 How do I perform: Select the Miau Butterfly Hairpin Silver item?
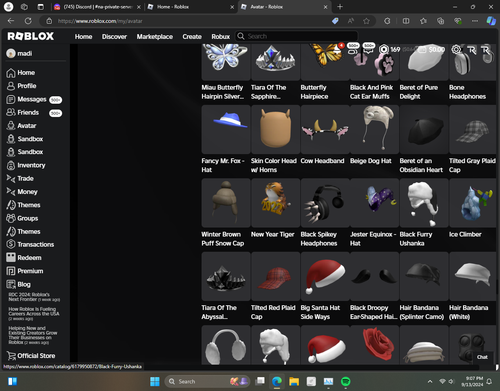[x=226, y=62]
